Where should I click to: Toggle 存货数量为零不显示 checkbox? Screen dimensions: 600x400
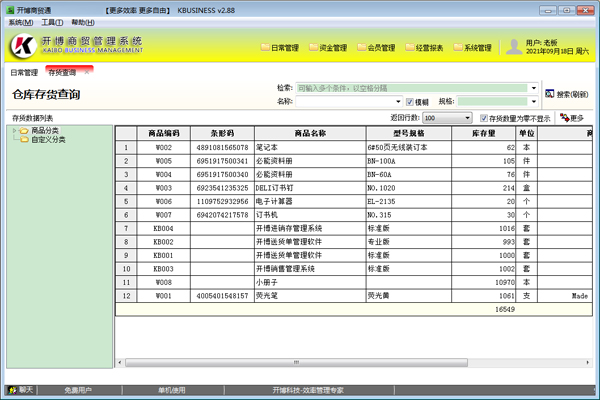tap(484, 118)
